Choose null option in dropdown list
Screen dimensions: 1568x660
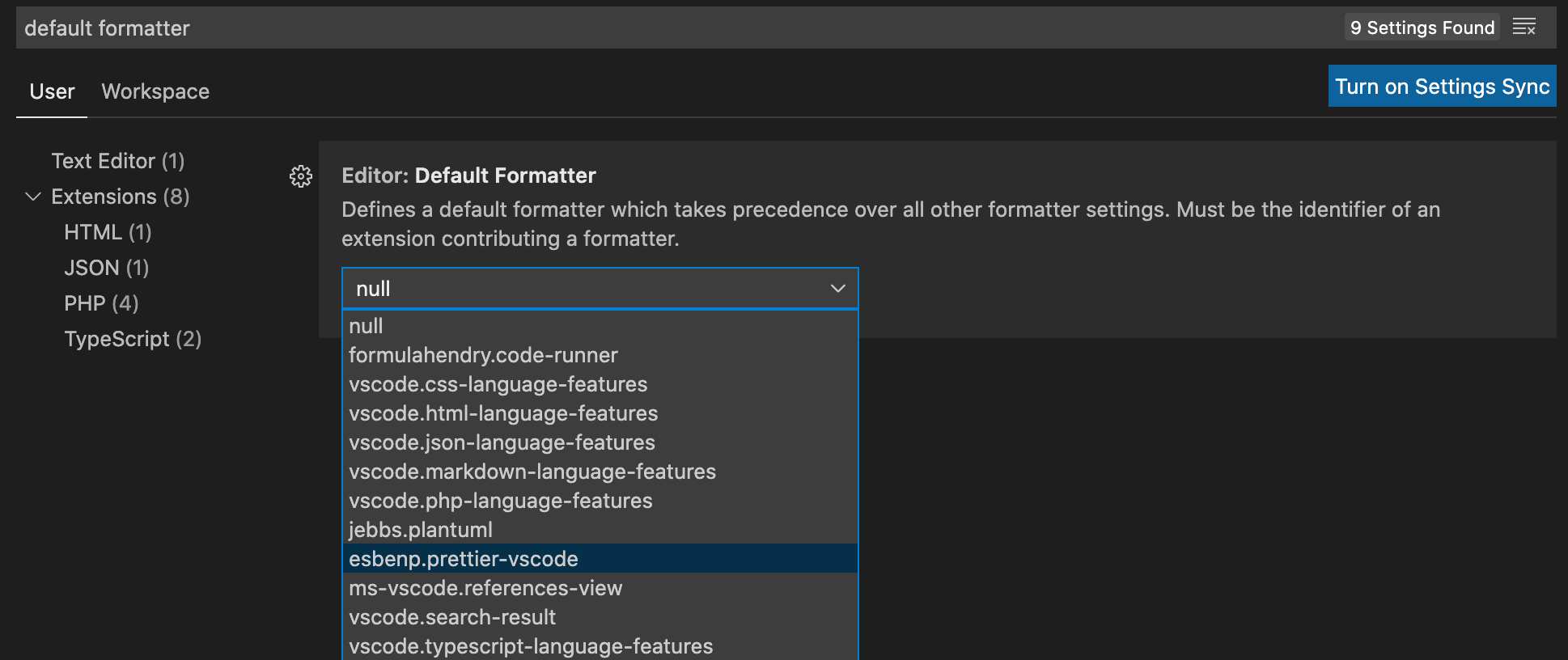pos(600,326)
